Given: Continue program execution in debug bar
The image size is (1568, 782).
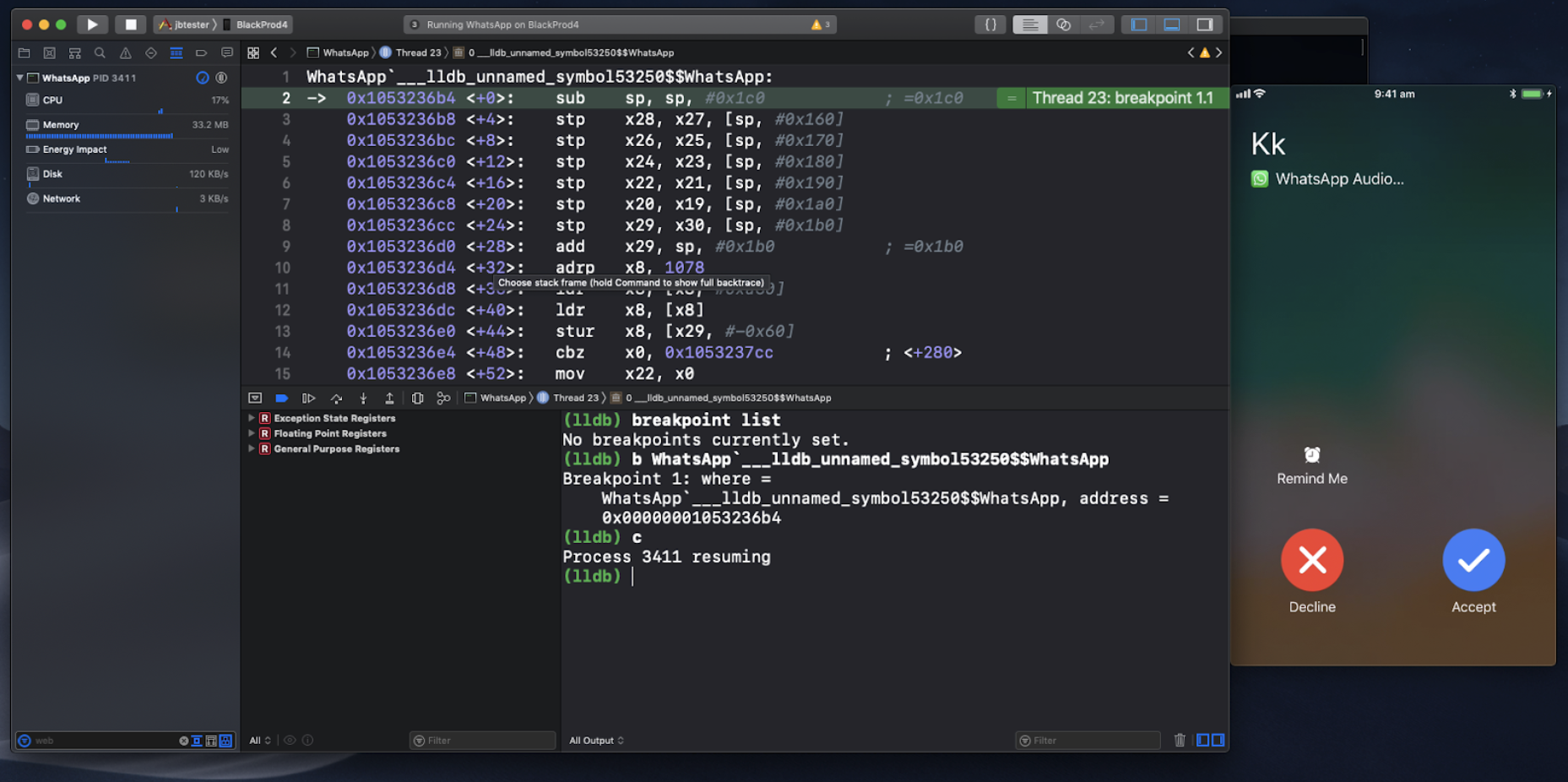Looking at the screenshot, I should coord(309,398).
